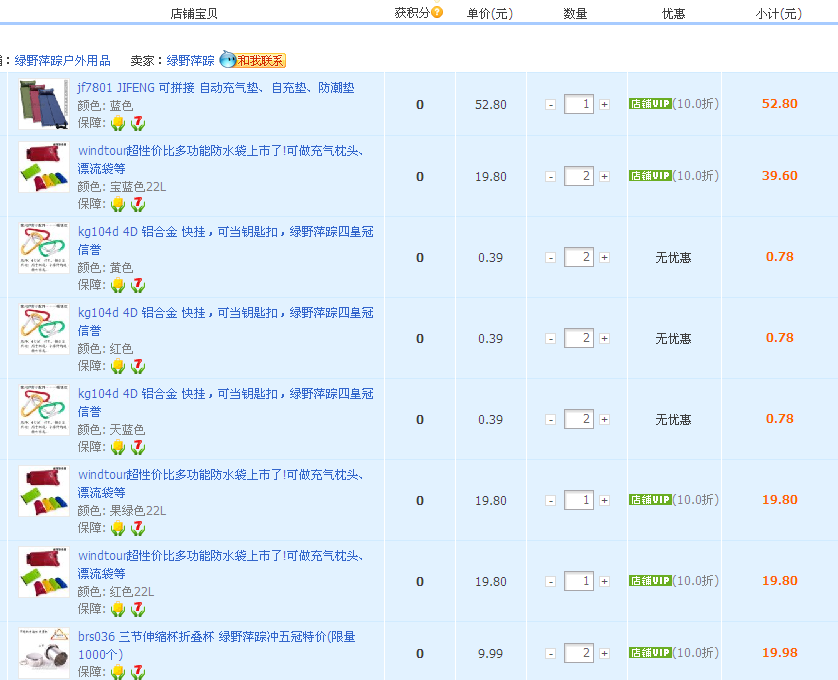The height and width of the screenshot is (680, 838).
Task: Decrease quantity of 果绿色22L waterproof bag
Action: (x=550, y=501)
